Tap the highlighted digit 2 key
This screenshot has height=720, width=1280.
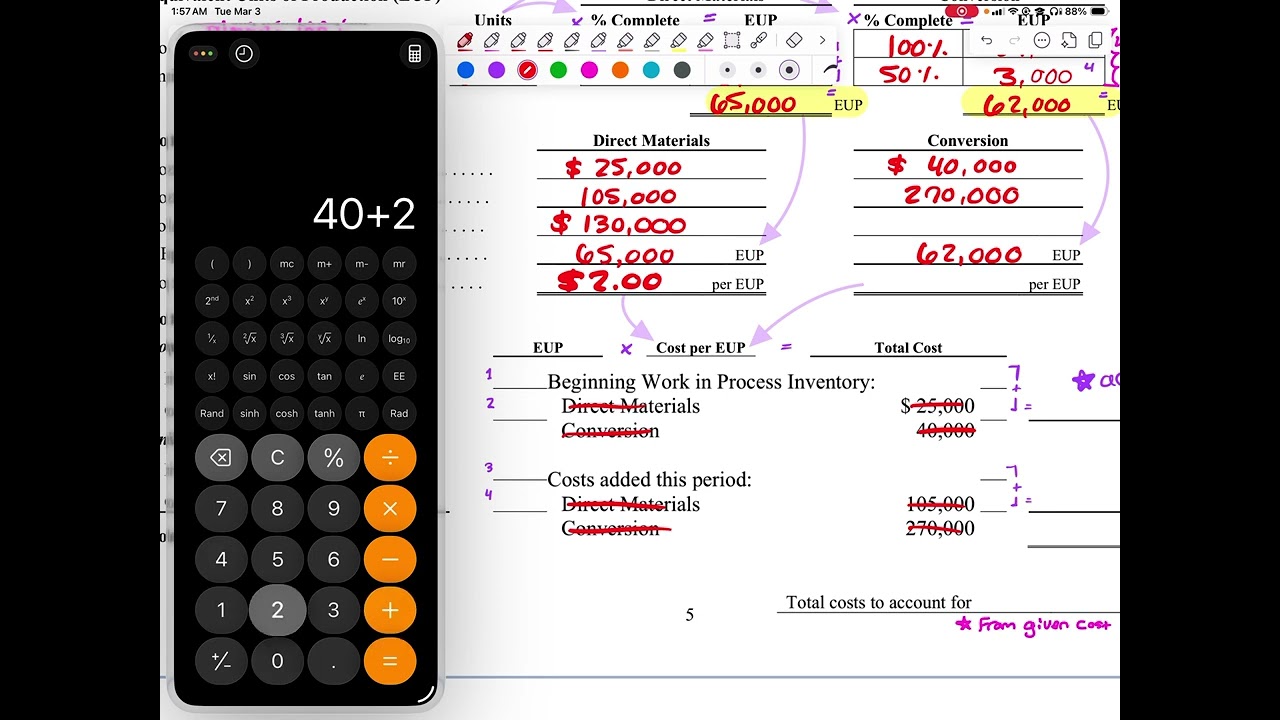point(277,610)
